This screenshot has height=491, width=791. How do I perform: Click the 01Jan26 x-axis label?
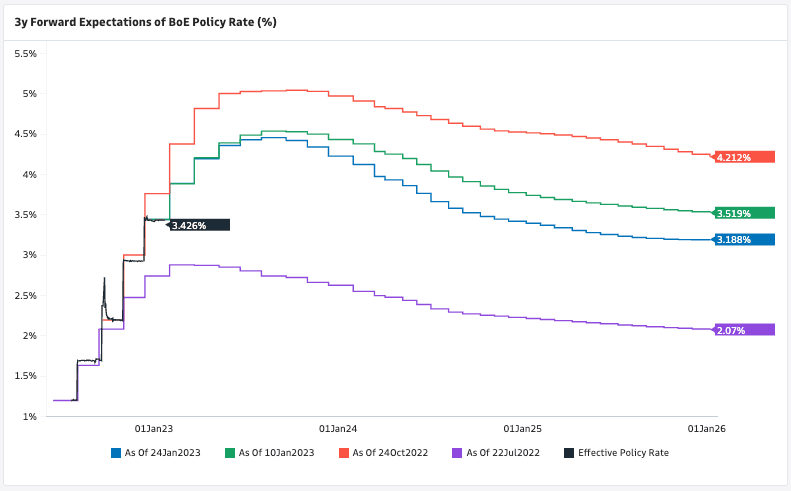point(706,427)
